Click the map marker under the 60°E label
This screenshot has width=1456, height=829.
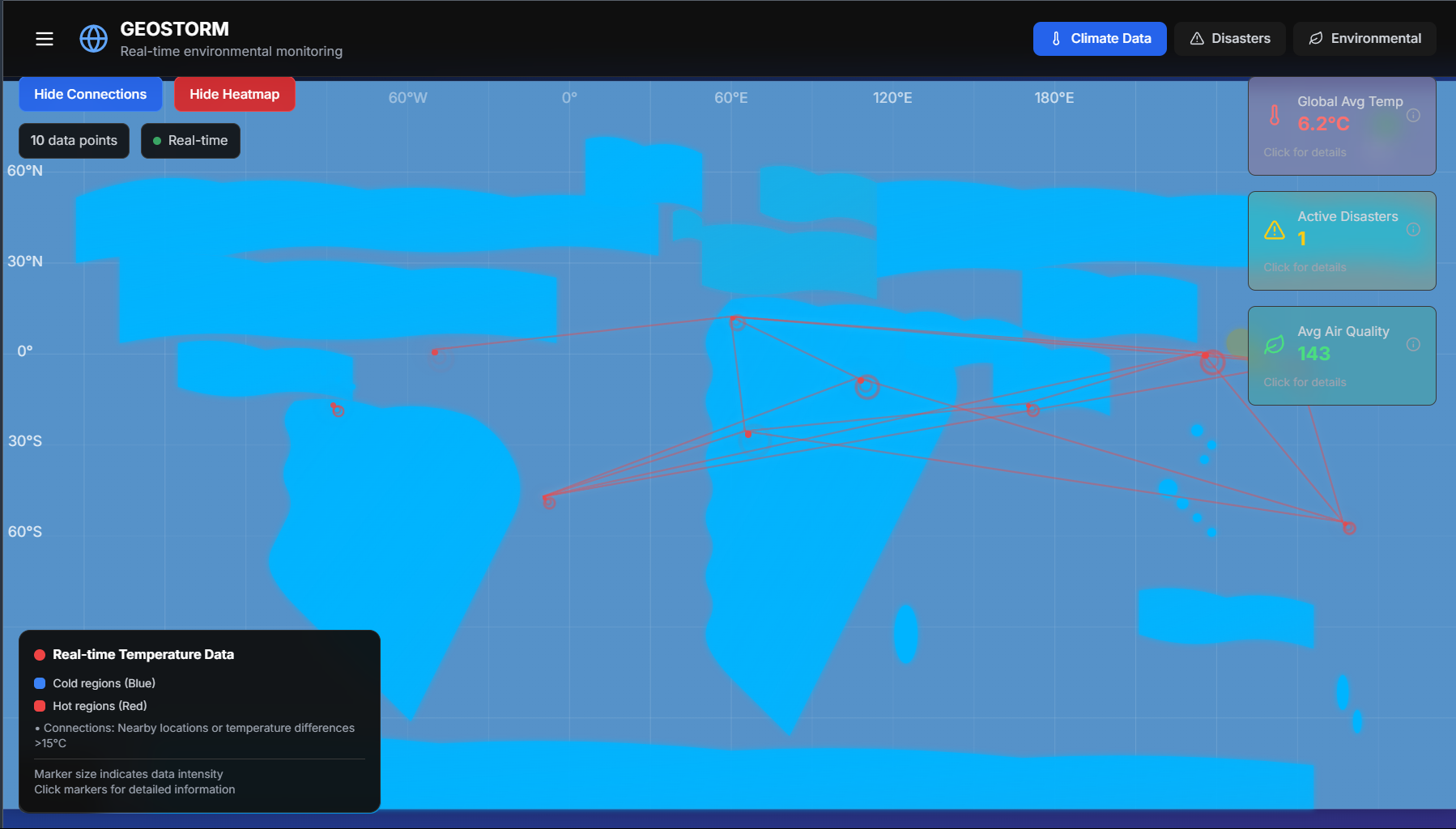pyautogui.click(x=737, y=323)
